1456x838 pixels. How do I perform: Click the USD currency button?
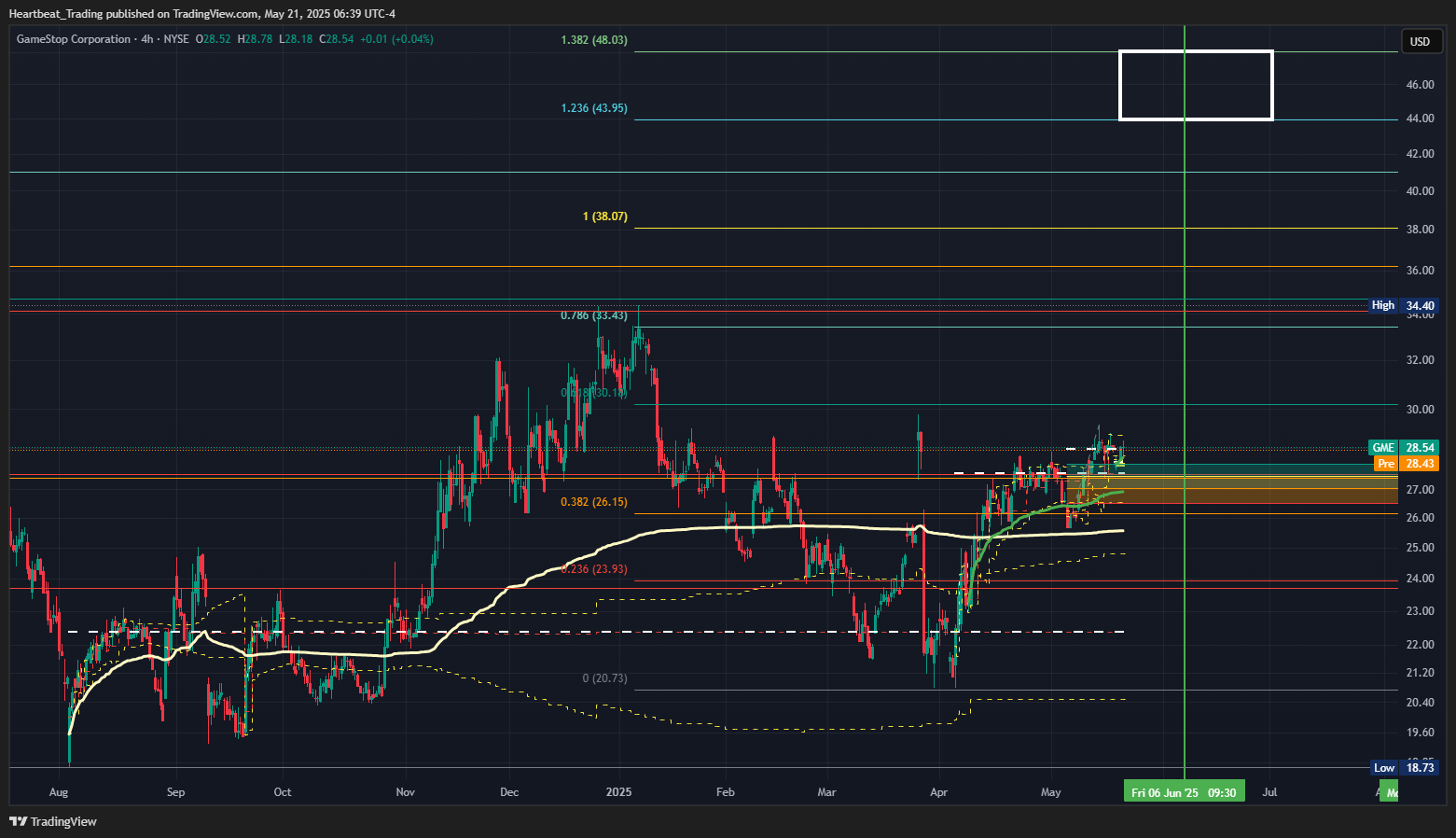1420,41
